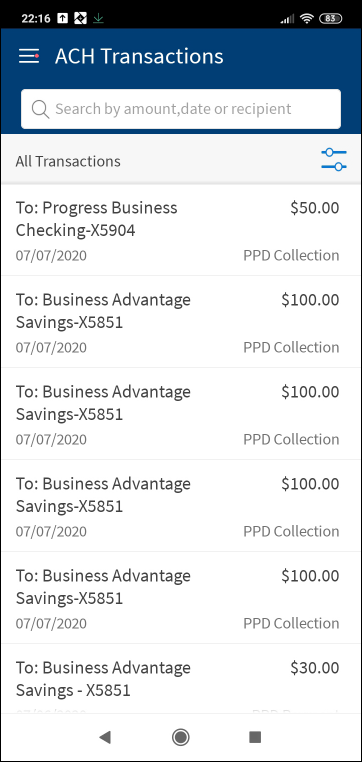Screen dimensions: 362x762
Task: Tap the PPD Collection label on the $50.00 entry
Action: (291, 256)
